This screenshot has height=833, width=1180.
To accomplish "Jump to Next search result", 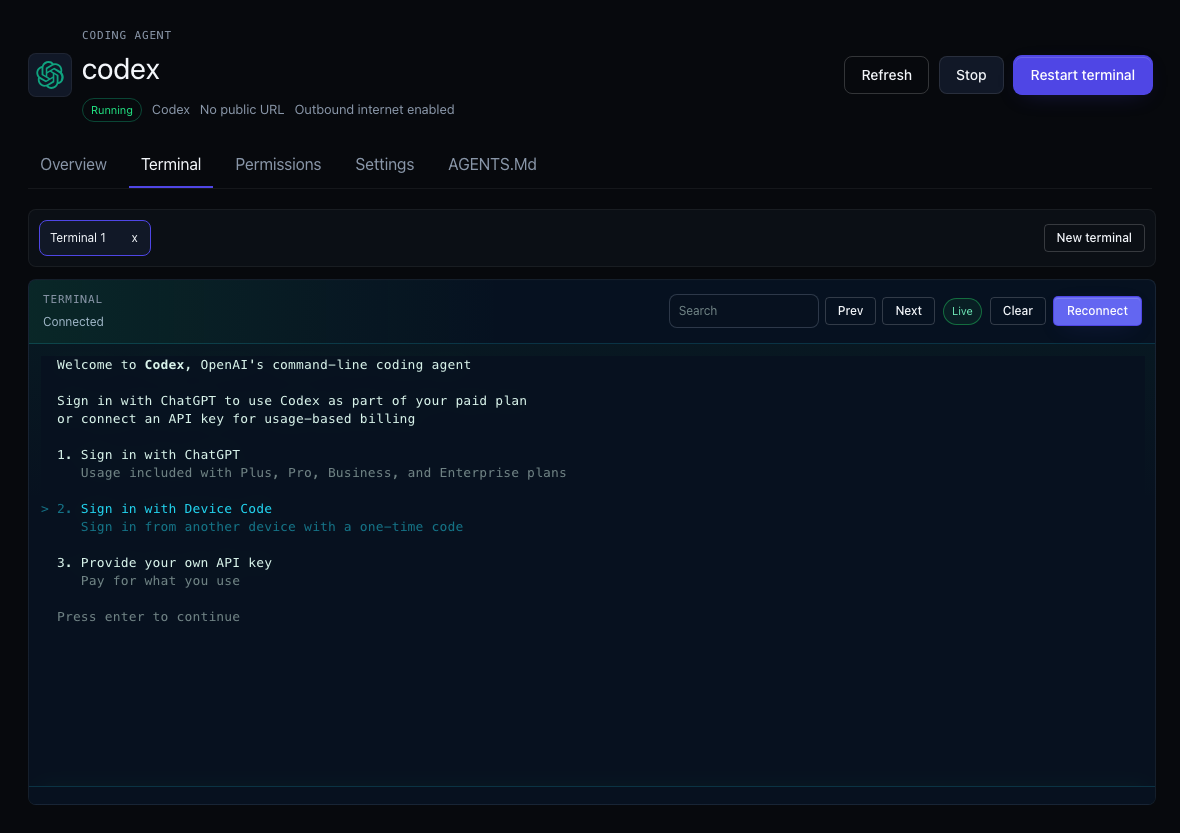I will tap(908, 311).
